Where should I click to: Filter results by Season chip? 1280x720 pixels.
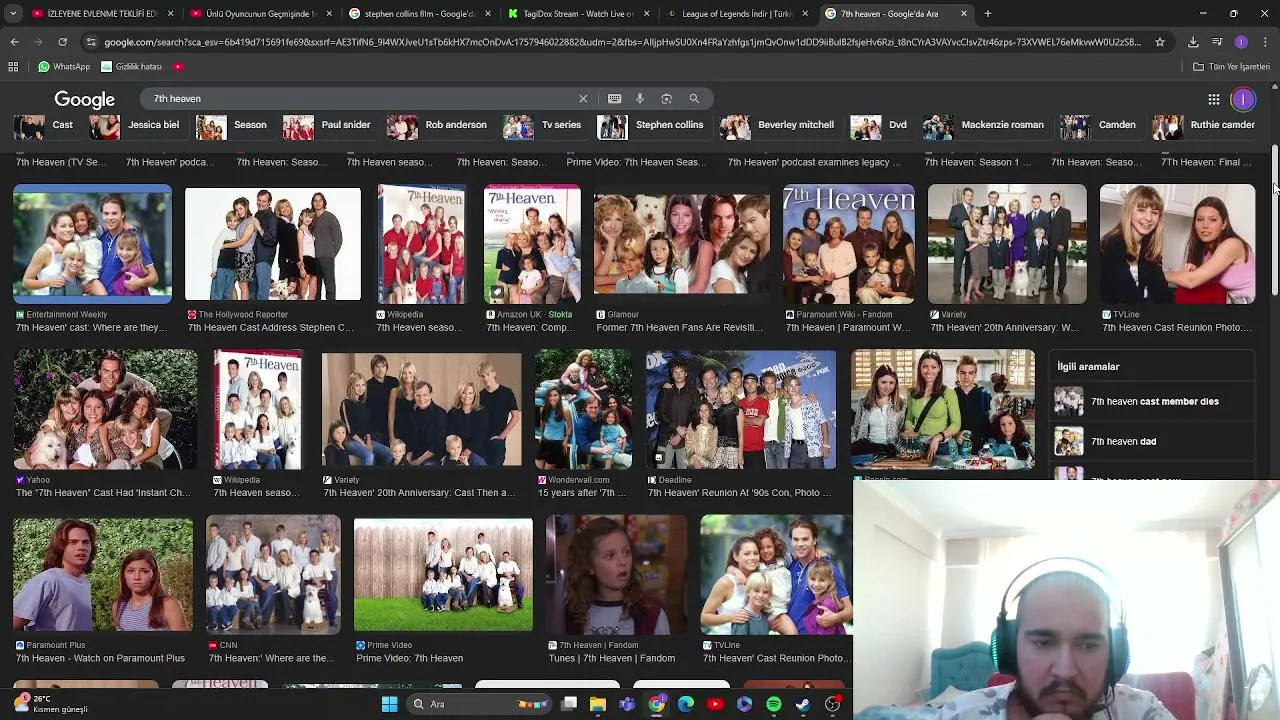point(233,125)
